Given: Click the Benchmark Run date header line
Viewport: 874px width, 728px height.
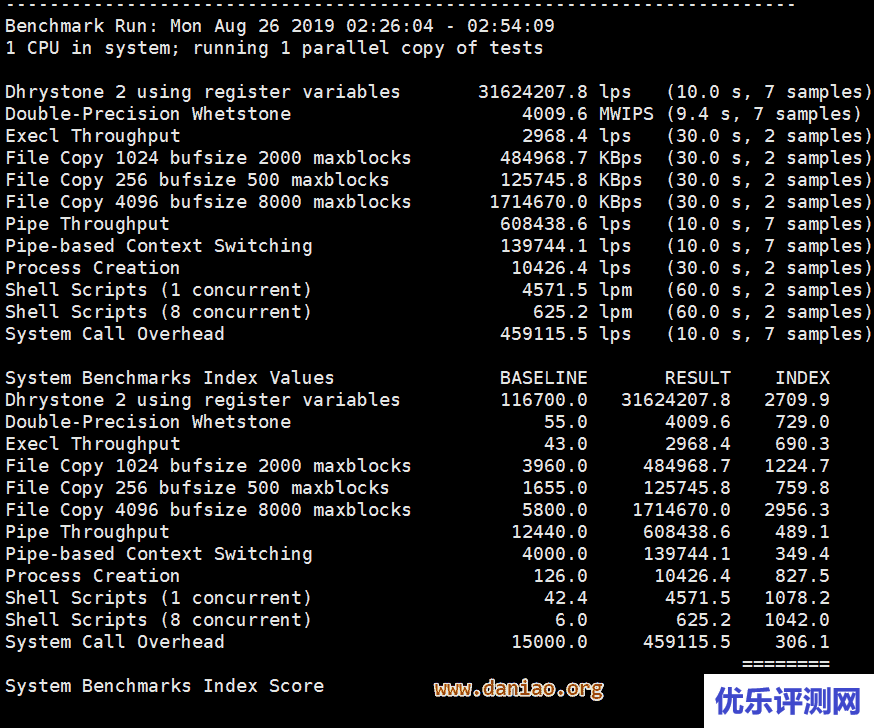Looking at the screenshot, I should tap(279, 26).
